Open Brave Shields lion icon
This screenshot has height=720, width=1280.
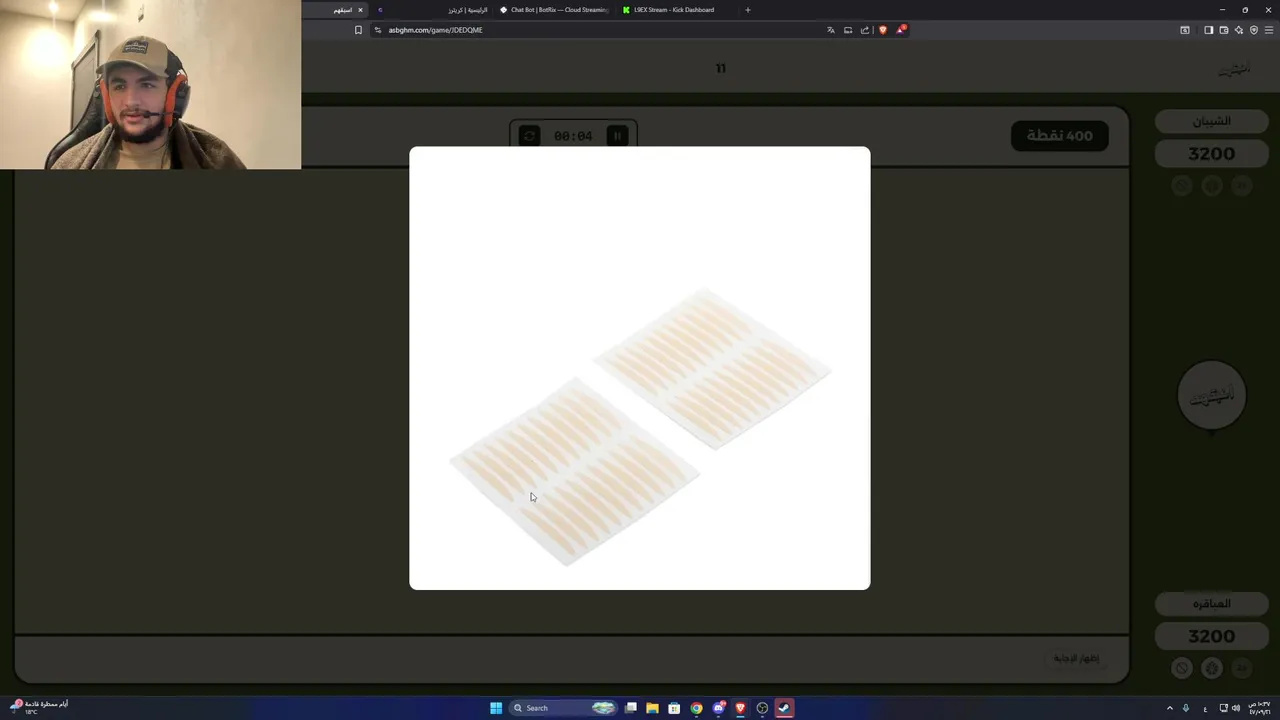(x=882, y=30)
